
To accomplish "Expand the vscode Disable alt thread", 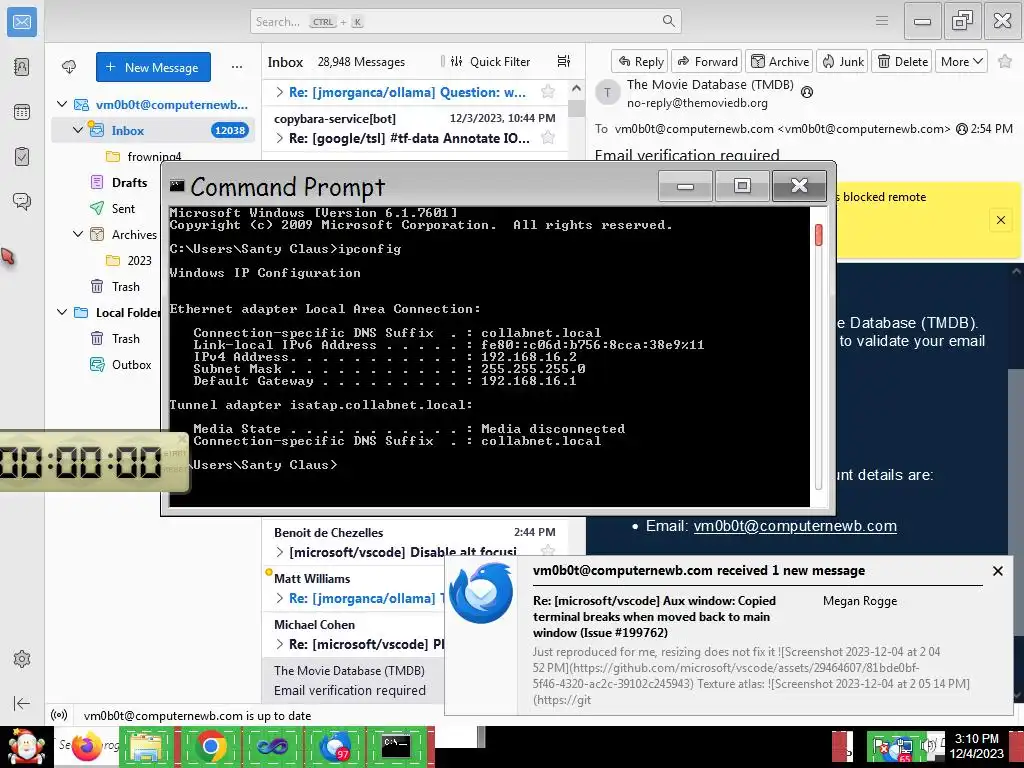I will 280,552.
